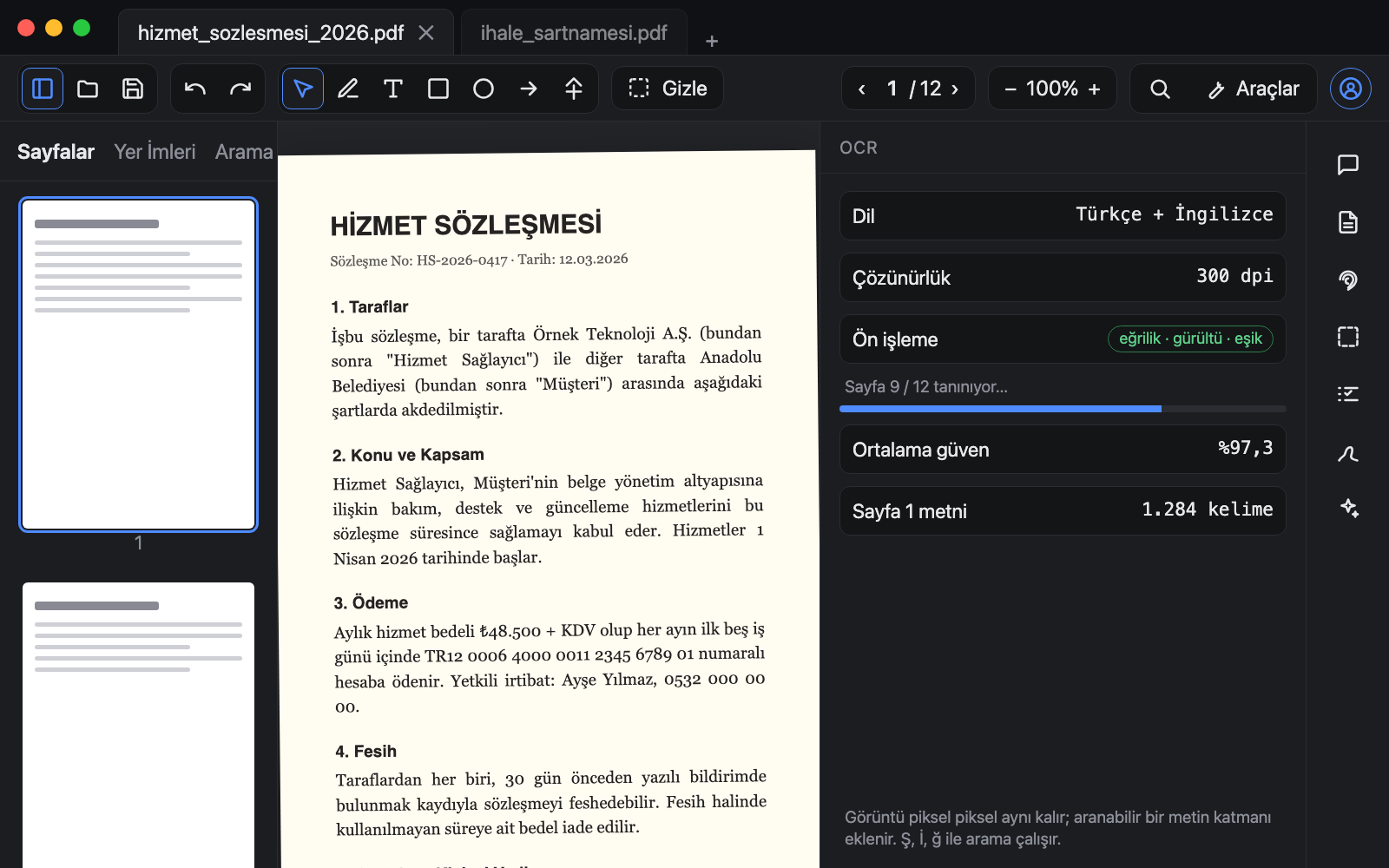Zoom in with the plus button
Viewport: 1389px width, 868px height.
(x=1094, y=89)
